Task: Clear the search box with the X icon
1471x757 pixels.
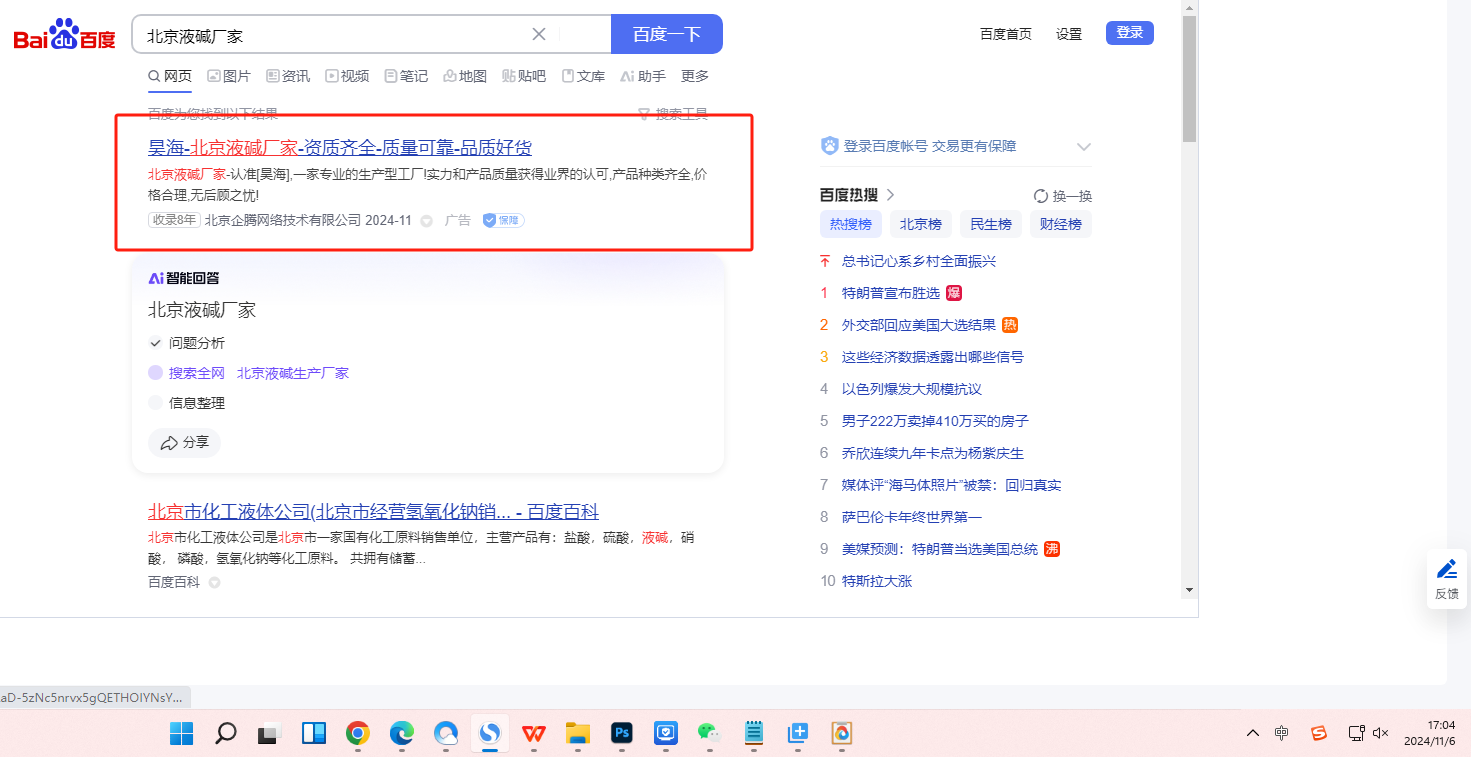Action: (x=538, y=34)
